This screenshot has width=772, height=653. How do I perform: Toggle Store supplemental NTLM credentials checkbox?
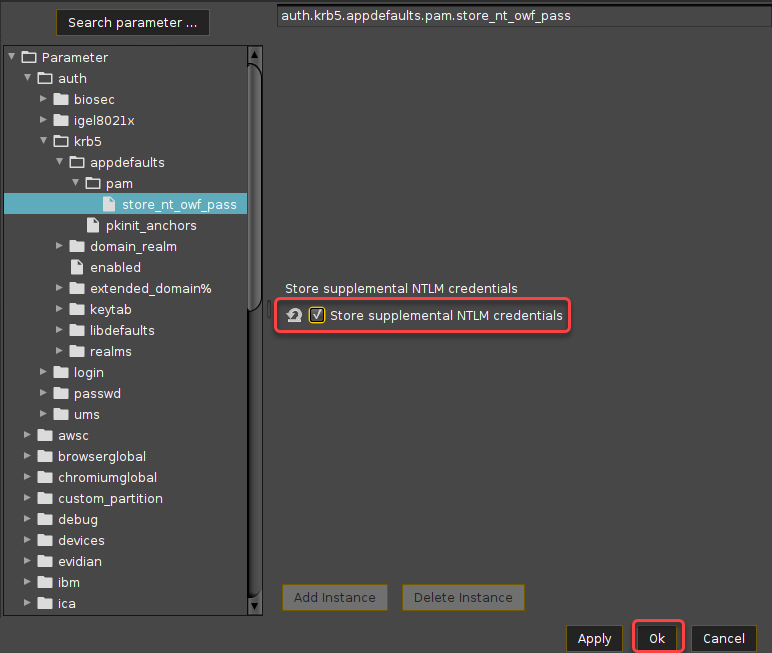click(x=317, y=316)
